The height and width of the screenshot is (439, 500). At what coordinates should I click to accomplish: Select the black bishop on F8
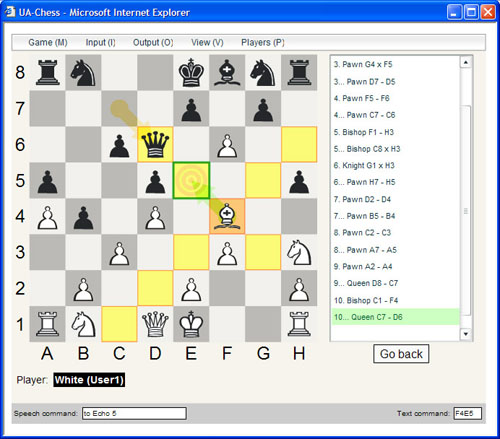[227, 73]
